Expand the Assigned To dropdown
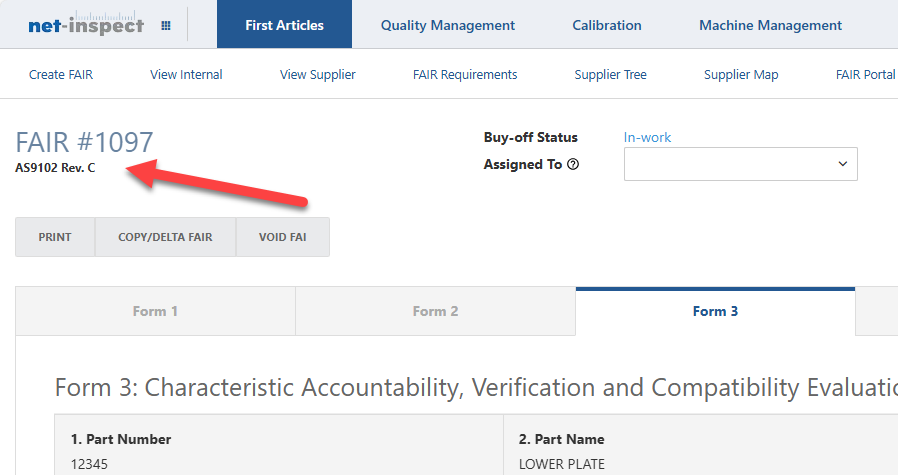The height and width of the screenshot is (475, 898). [x=740, y=164]
